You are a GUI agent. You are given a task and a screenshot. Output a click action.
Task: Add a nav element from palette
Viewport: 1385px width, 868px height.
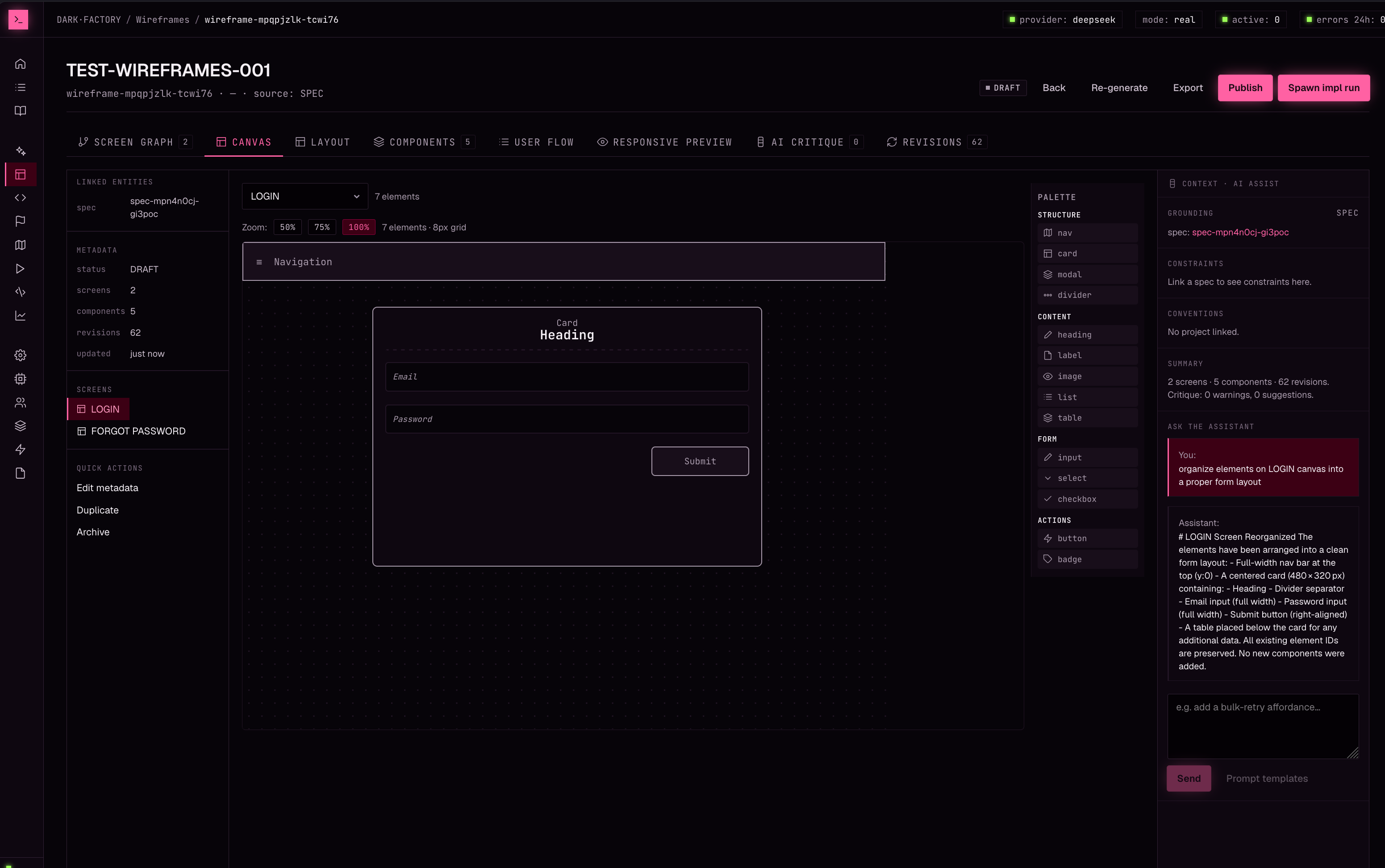coord(1087,233)
